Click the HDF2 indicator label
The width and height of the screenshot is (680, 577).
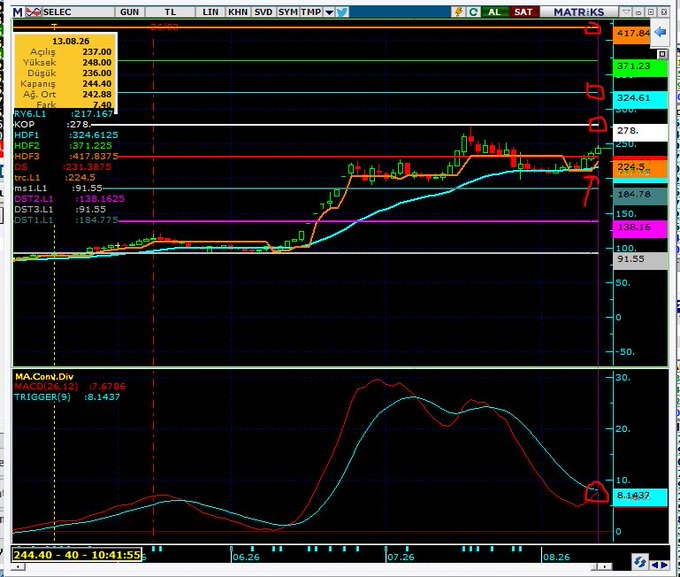(x=27, y=145)
